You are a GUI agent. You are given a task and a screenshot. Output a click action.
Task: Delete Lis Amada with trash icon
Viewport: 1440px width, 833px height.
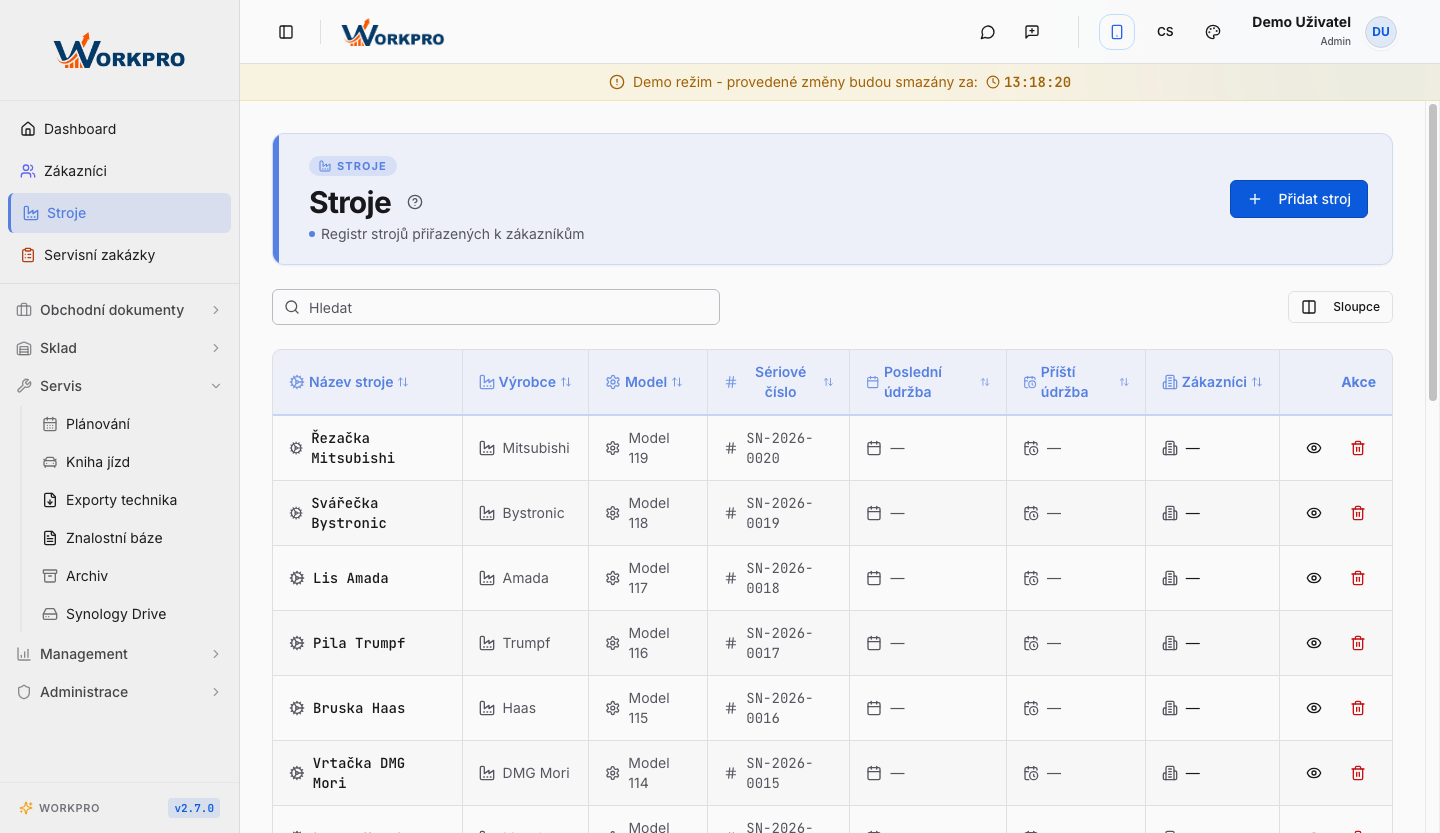1358,578
